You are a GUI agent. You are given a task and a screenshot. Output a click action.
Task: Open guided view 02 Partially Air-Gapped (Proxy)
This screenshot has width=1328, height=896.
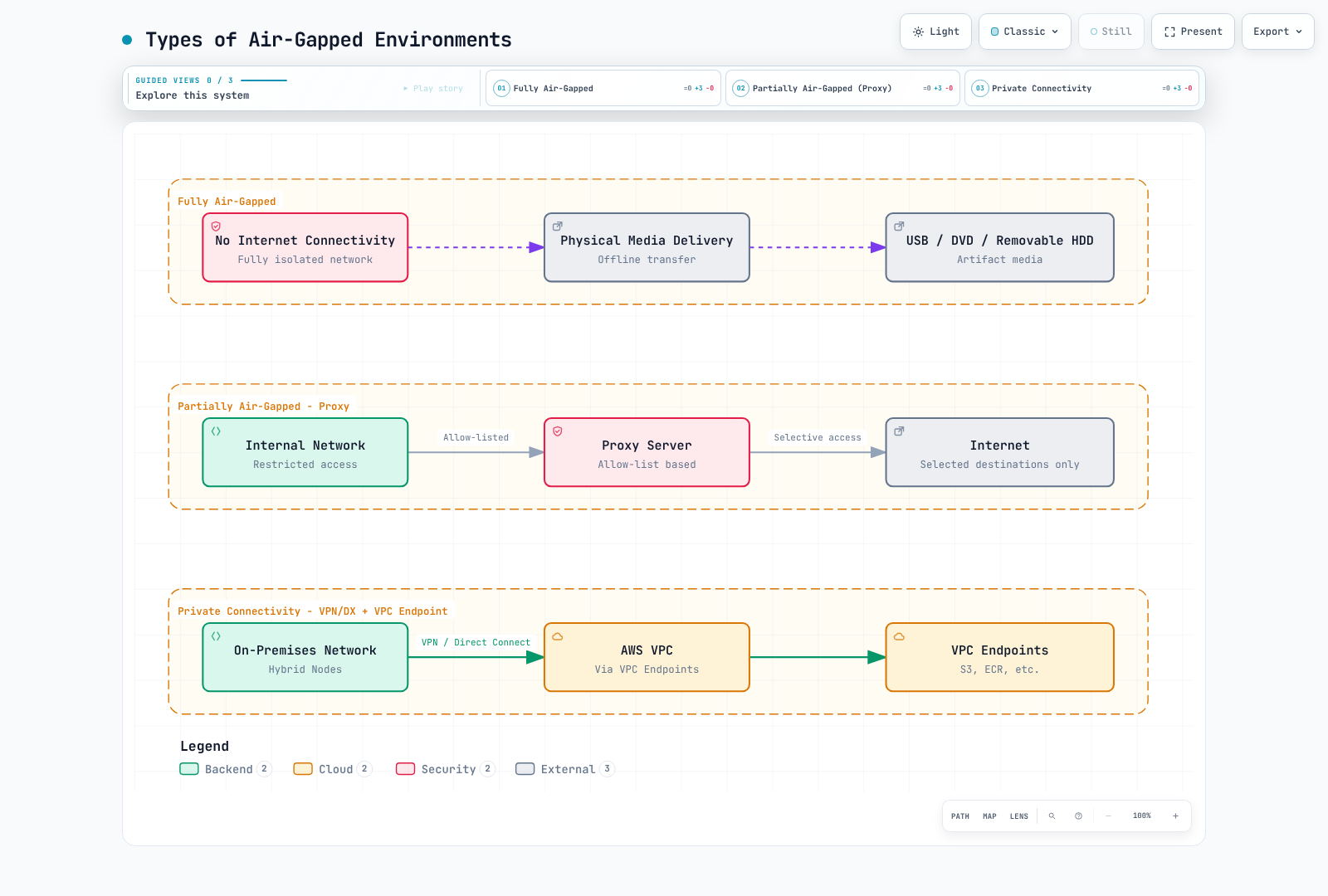pyautogui.click(x=842, y=88)
